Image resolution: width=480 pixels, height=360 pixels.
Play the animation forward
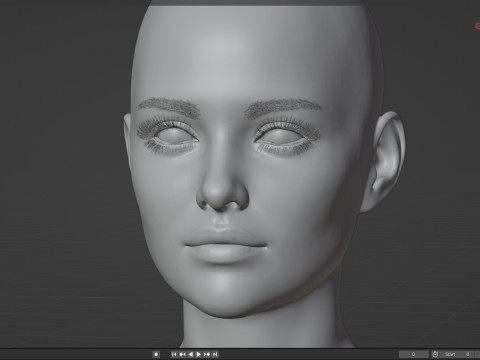click(199, 354)
